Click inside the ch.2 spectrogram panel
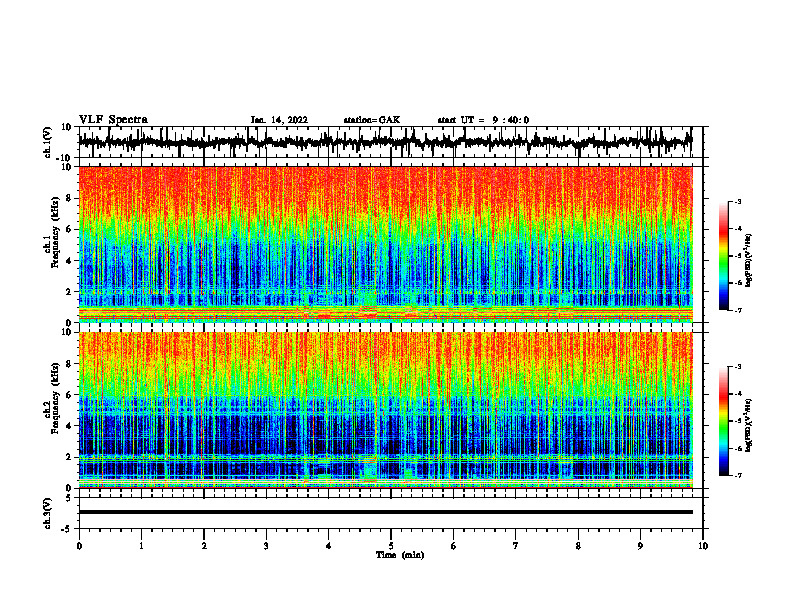Image resolution: width=792 pixels, height=612 pixels. [x=385, y=410]
